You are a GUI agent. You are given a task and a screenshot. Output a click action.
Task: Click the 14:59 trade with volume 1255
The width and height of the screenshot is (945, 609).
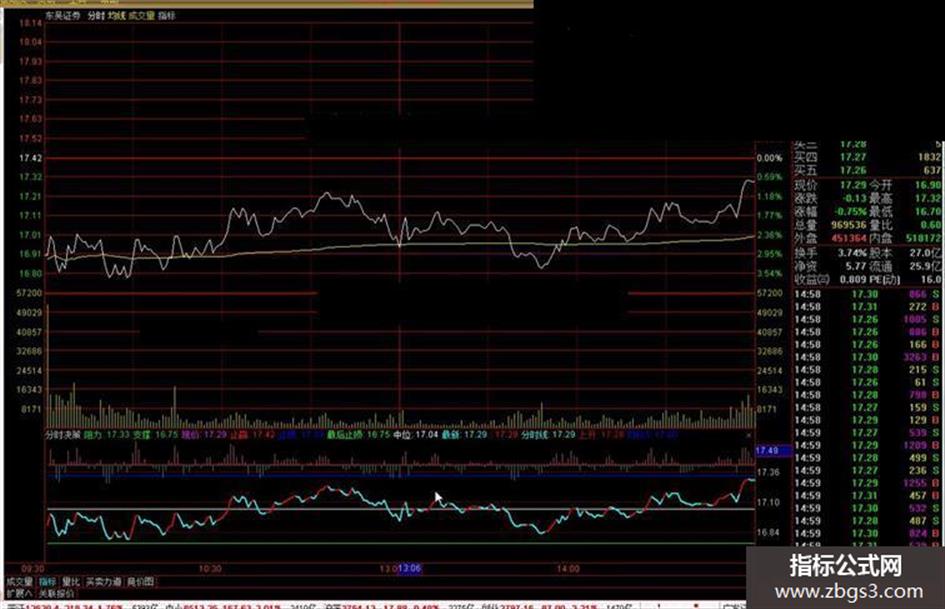[868, 483]
